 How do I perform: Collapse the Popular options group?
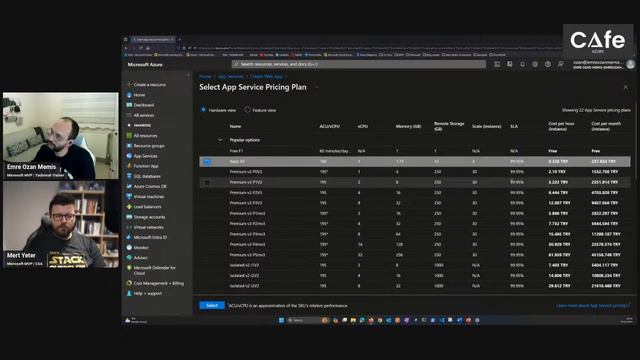(220, 140)
